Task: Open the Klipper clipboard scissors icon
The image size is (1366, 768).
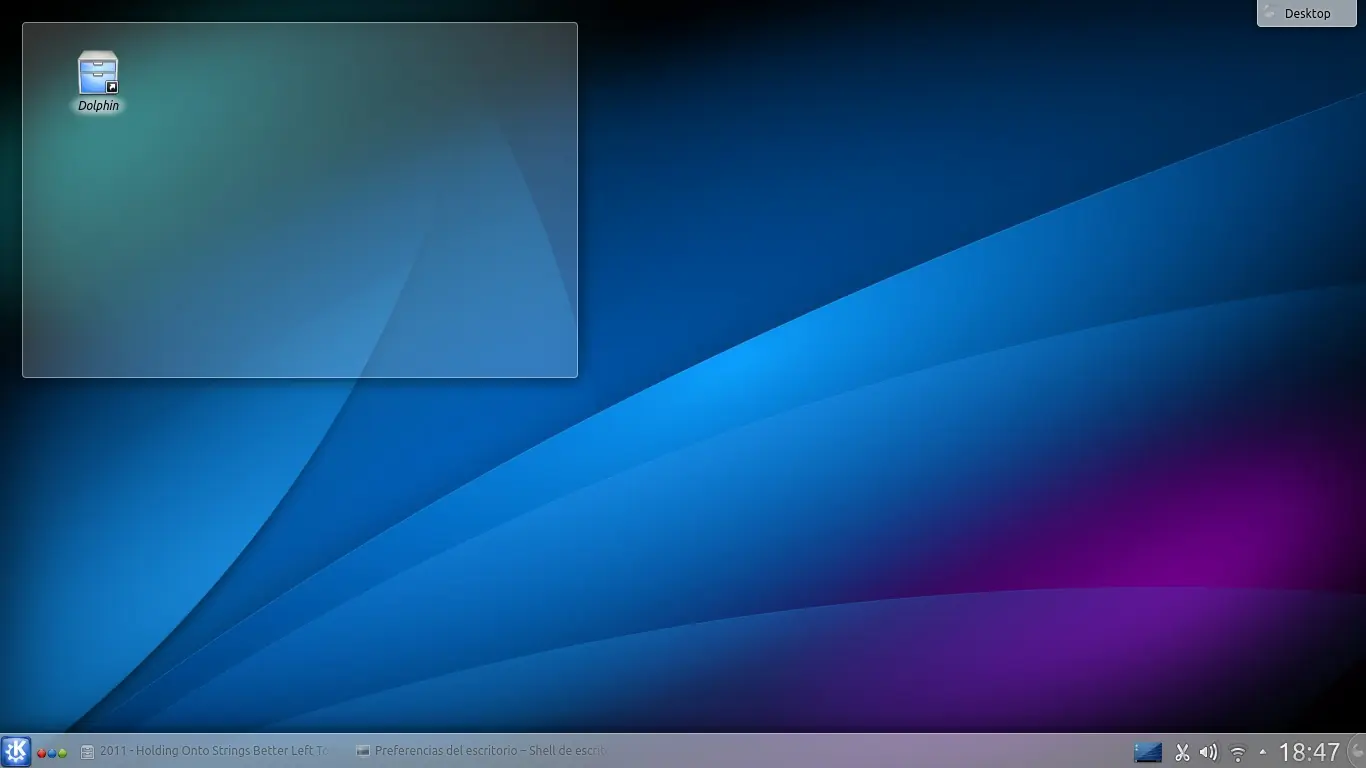Action: [x=1183, y=752]
